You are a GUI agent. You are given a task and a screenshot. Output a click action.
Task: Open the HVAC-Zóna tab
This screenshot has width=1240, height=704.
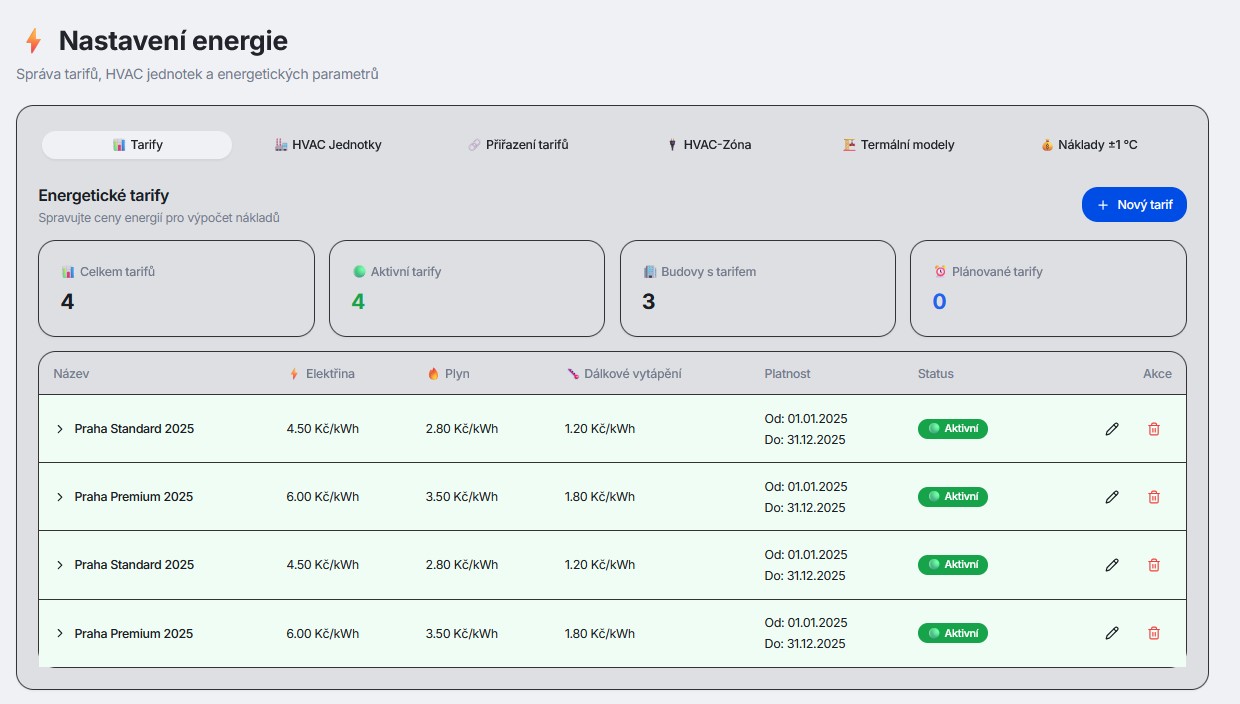tap(708, 145)
